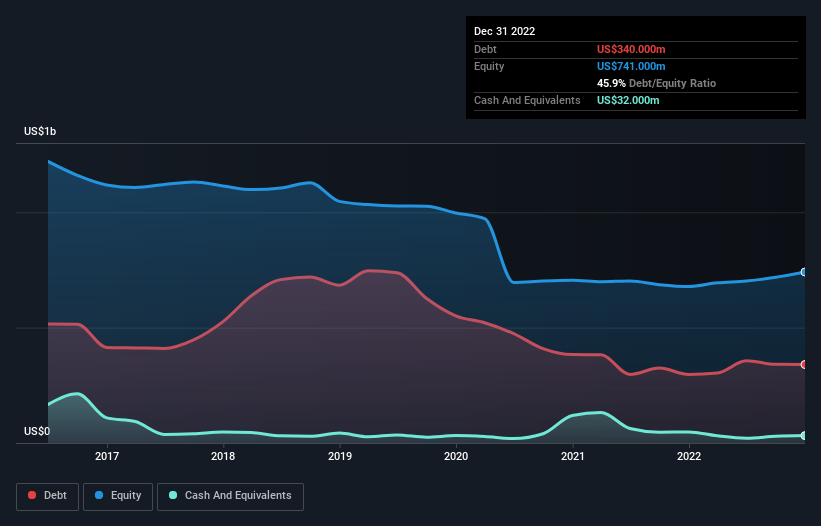The height and width of the screenshot is (526, 821).
Task: Click the 2021 x-axis label
Action: pos(573,456)
